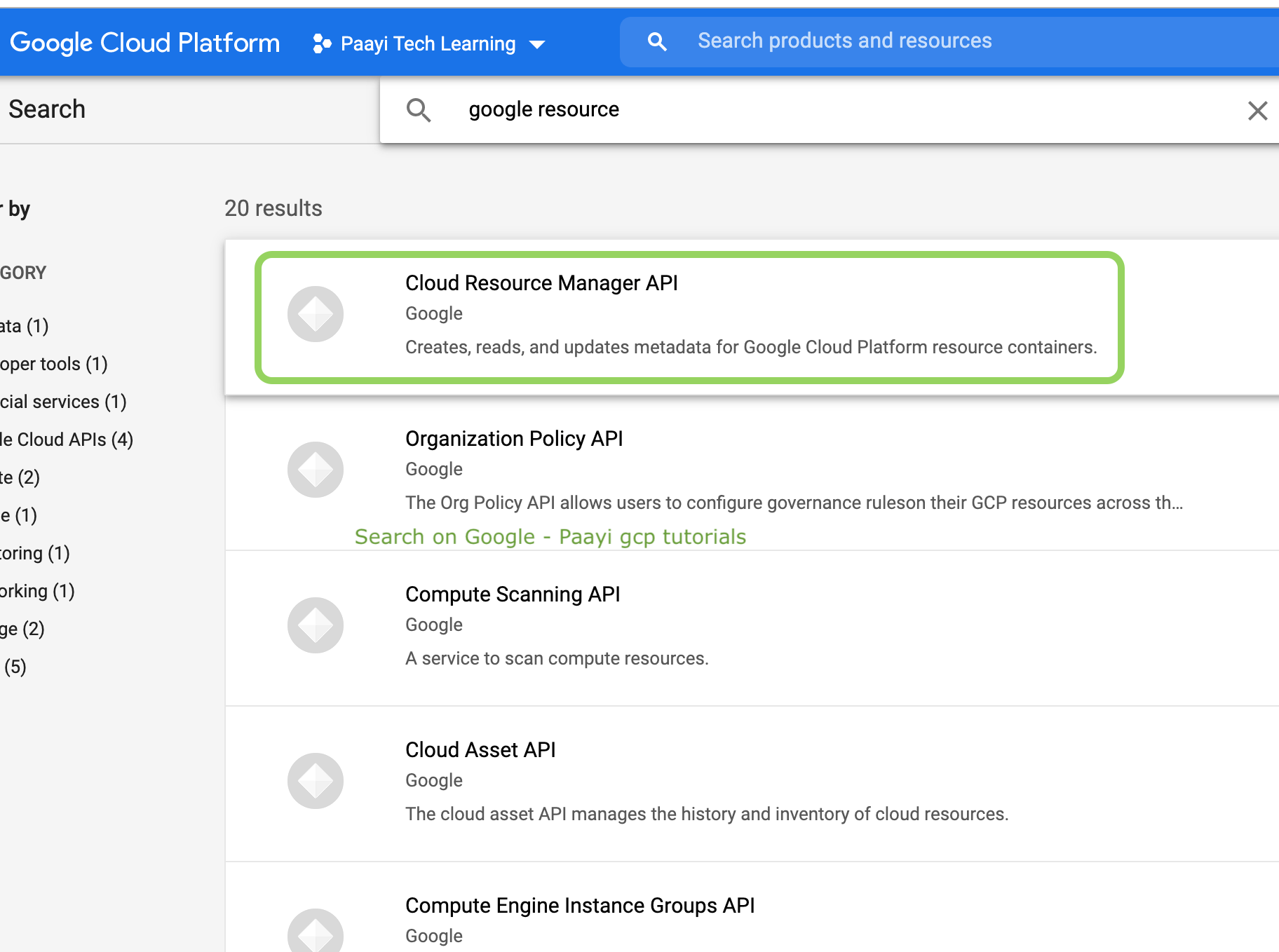The width and height of the screenshot is (1279, 952).
Task: Clear the google resource search query
Action: pyautogui.click(x=1257, y=111)
